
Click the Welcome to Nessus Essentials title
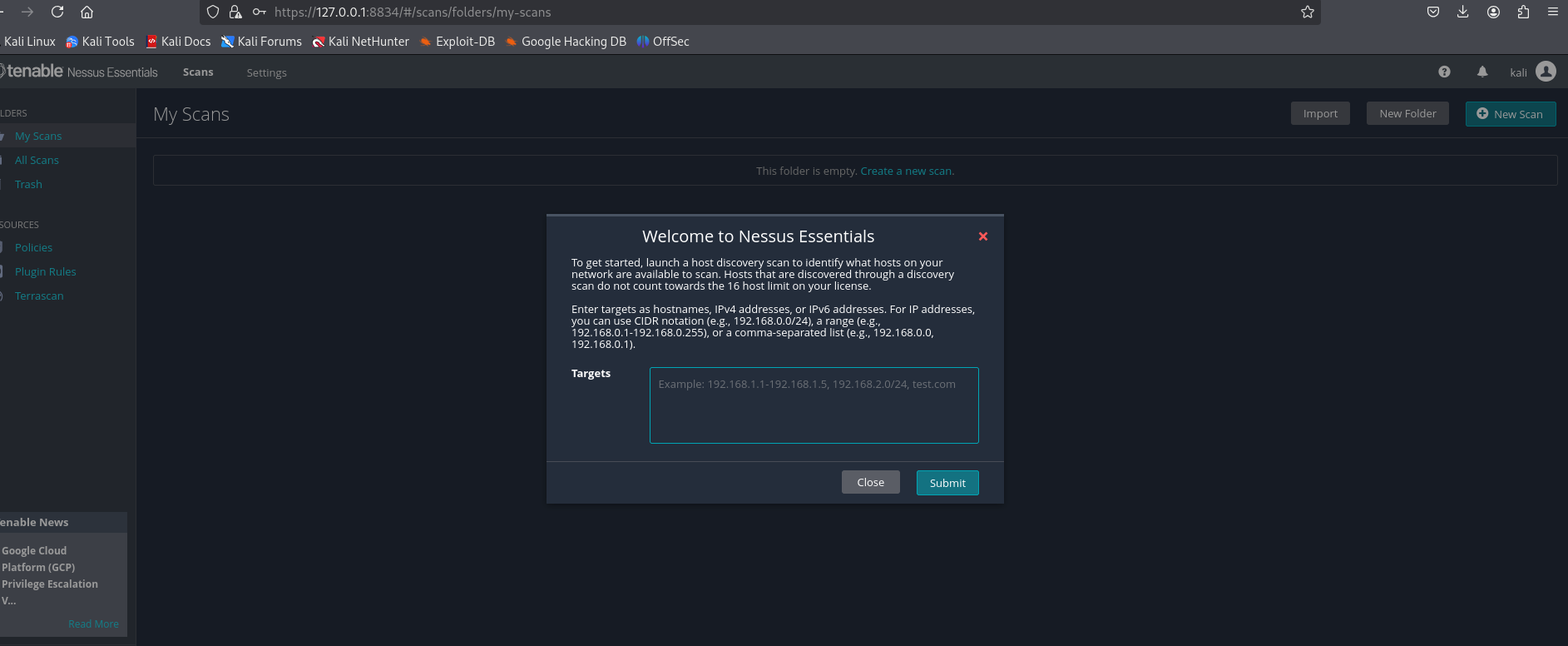click(x=759, y=236)
